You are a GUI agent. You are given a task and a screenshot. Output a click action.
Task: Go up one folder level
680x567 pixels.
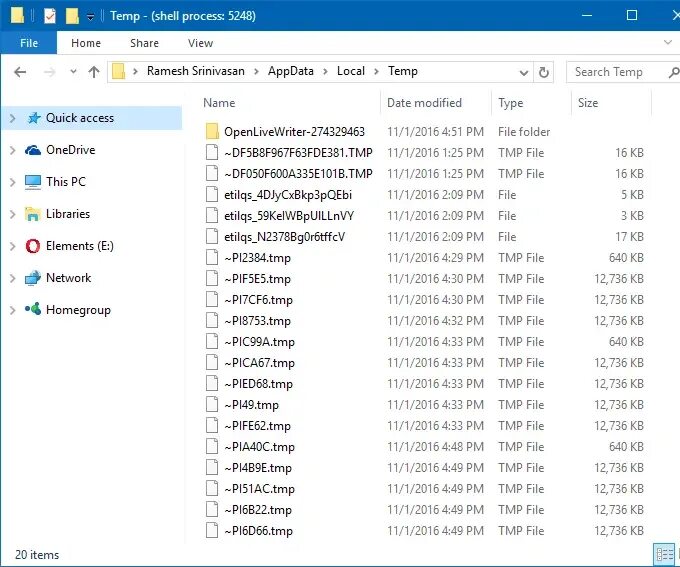click(x=94, y=72)
